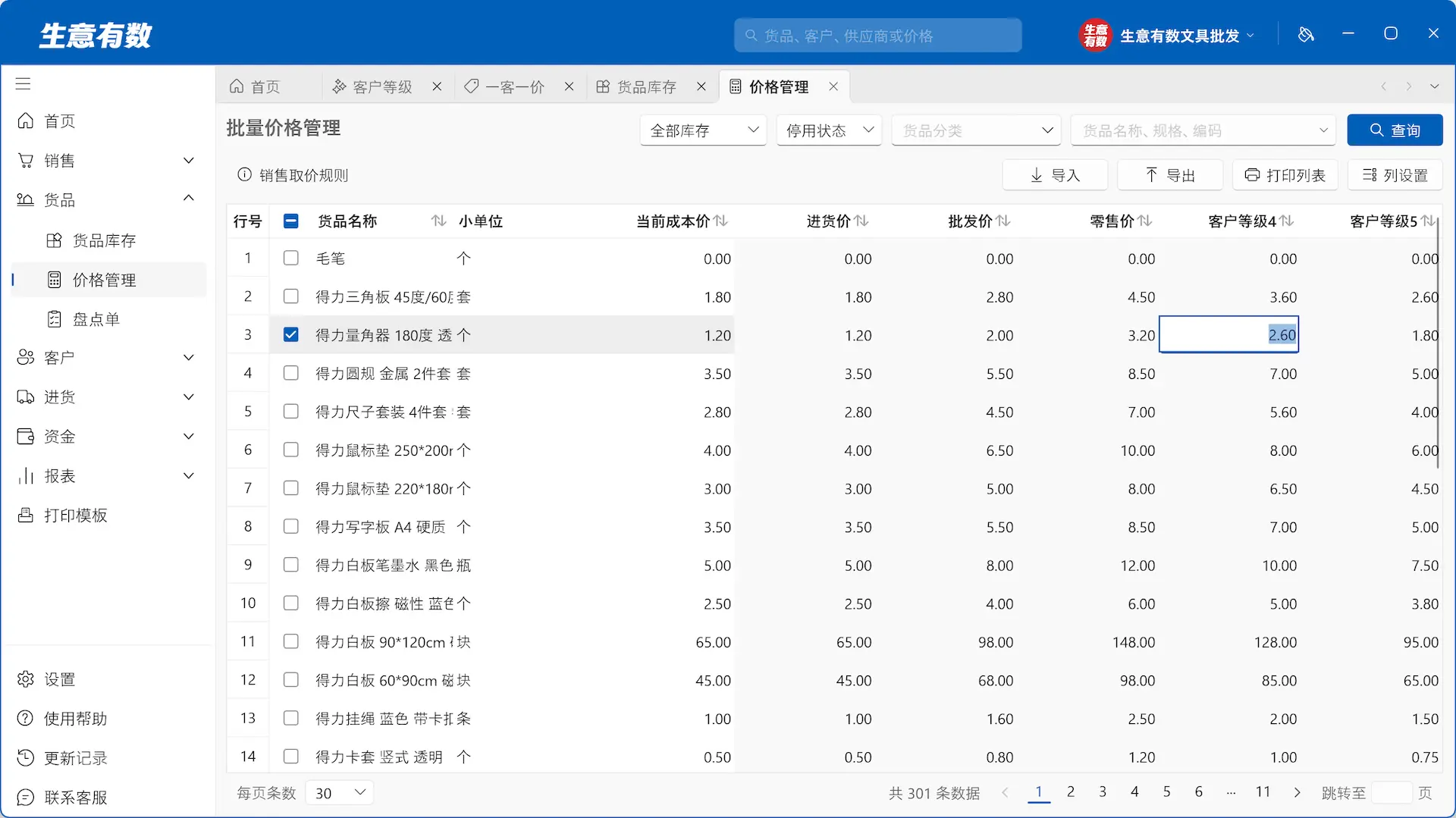Expand the 进货 menu in the sidebar
The width and height of the screenshot is (1456, 818).
[x=190, y=397]
